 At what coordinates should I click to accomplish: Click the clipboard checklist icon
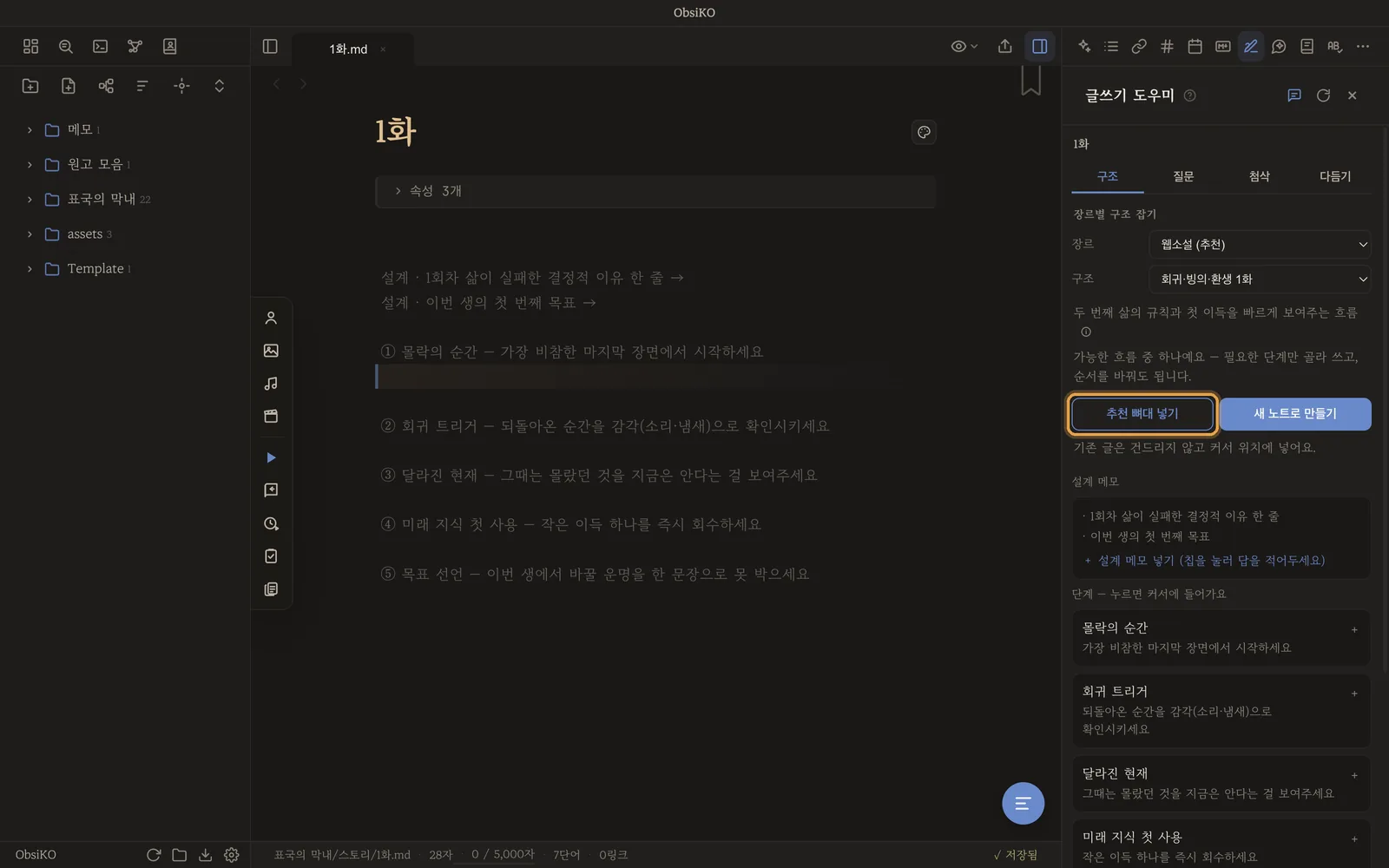pyautogui.click(x=271, y=556)
